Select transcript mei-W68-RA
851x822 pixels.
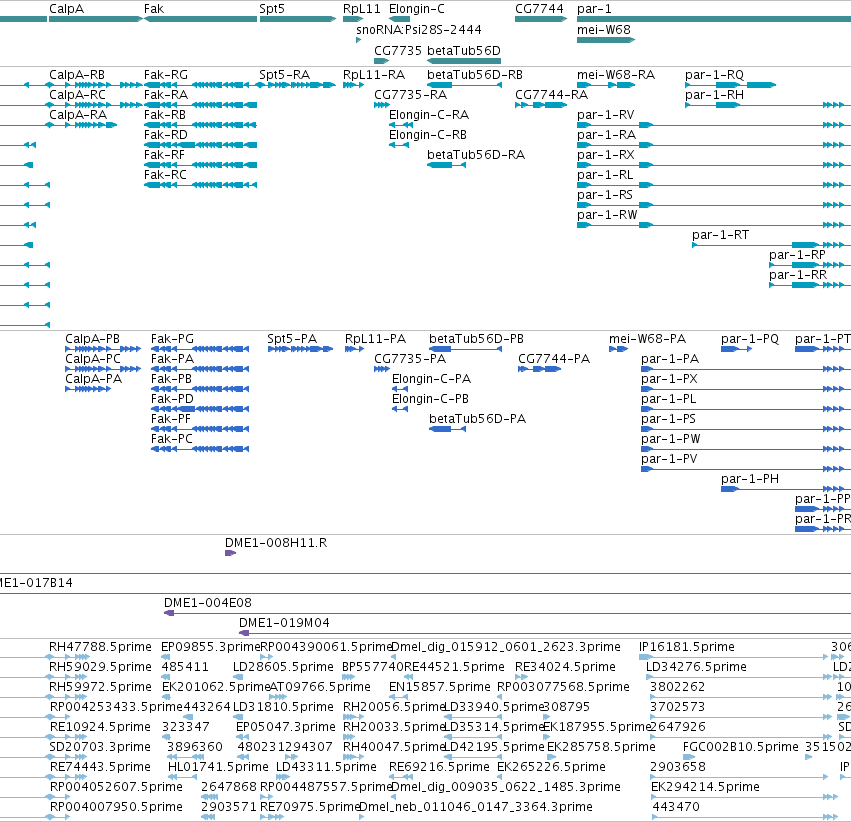pyautogui.click(x=606, y=85)
